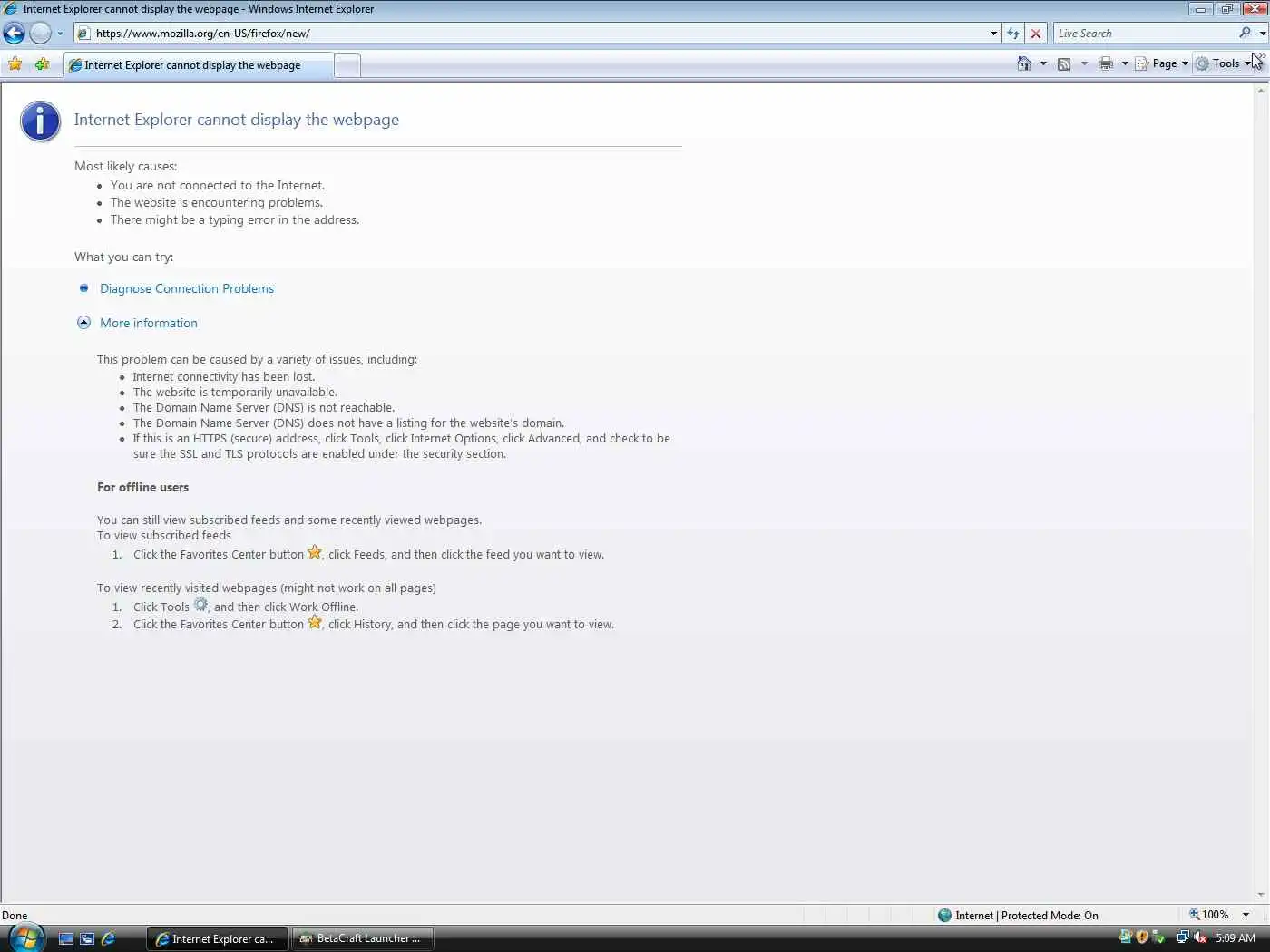The height and width of the screenshot is (952, 1270).
Task: Expand the Feeds dropdown arrow
Action: pos(1084,63)
